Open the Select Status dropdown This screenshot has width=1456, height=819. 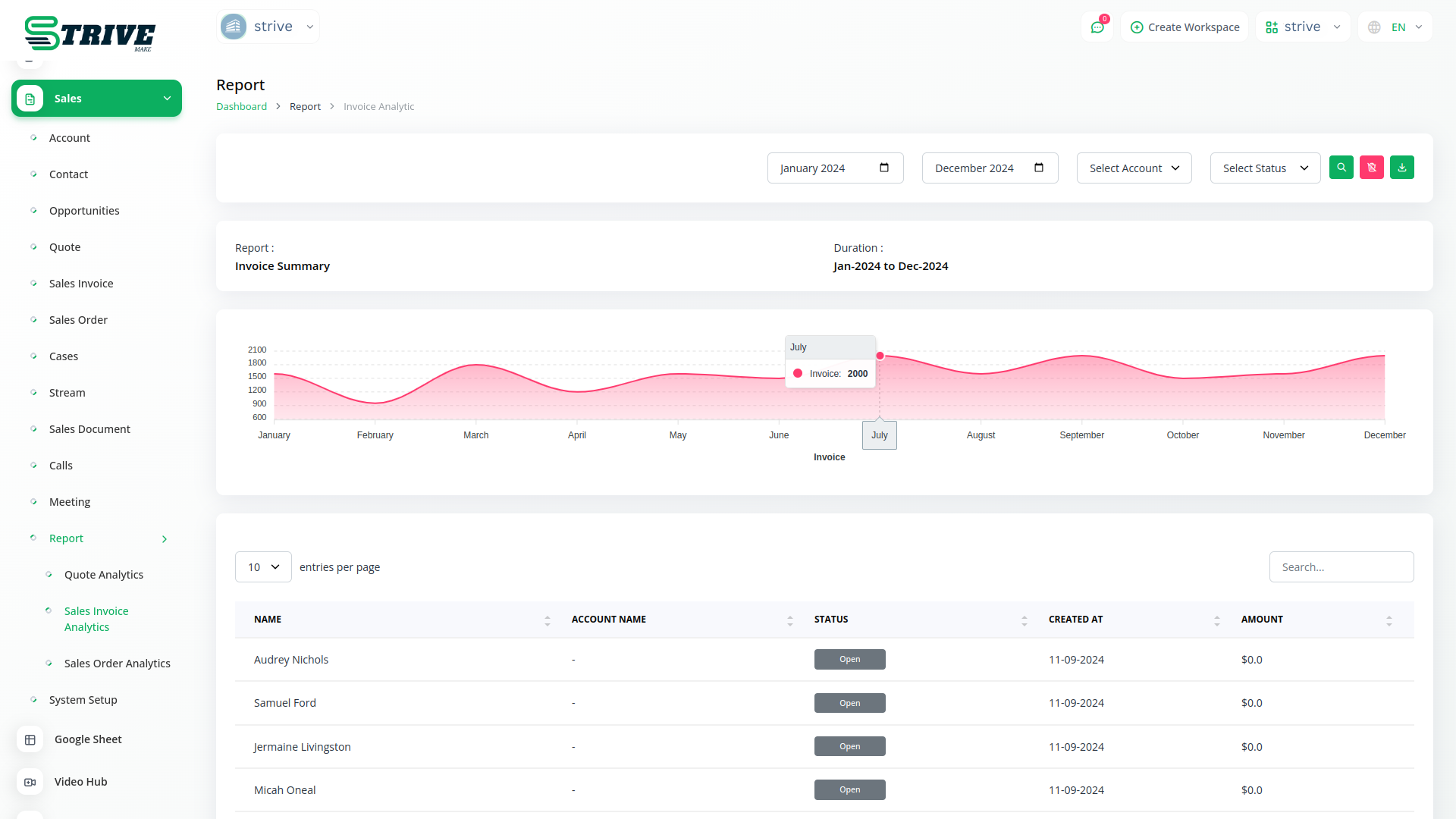[1264, 168]
